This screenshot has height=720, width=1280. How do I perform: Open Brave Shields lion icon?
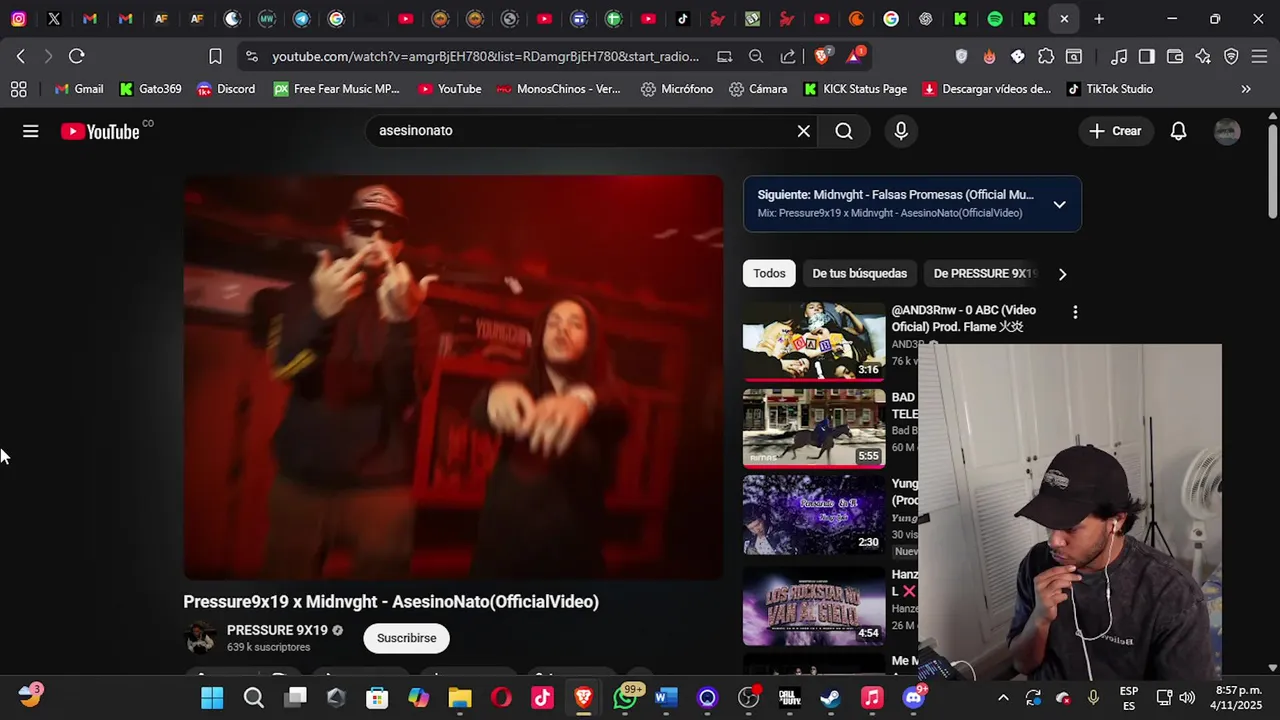(x=823, y=56)
